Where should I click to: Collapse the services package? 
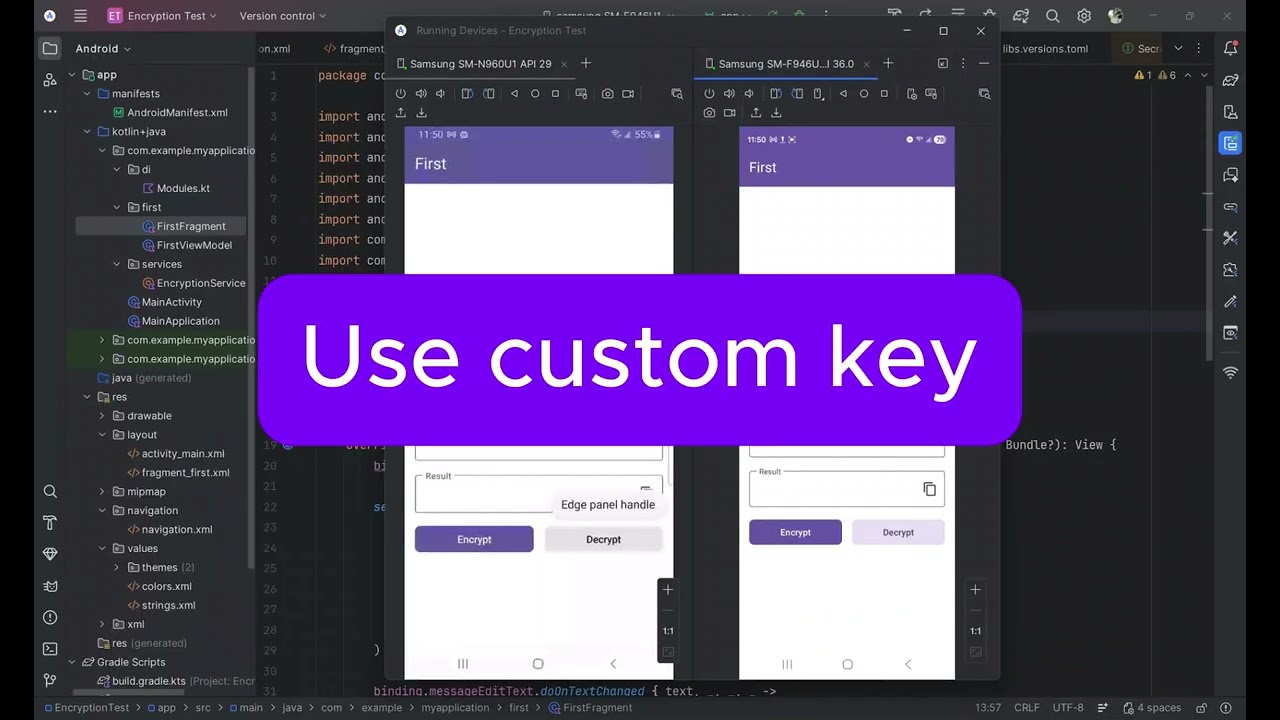click(x=116, y=264)
